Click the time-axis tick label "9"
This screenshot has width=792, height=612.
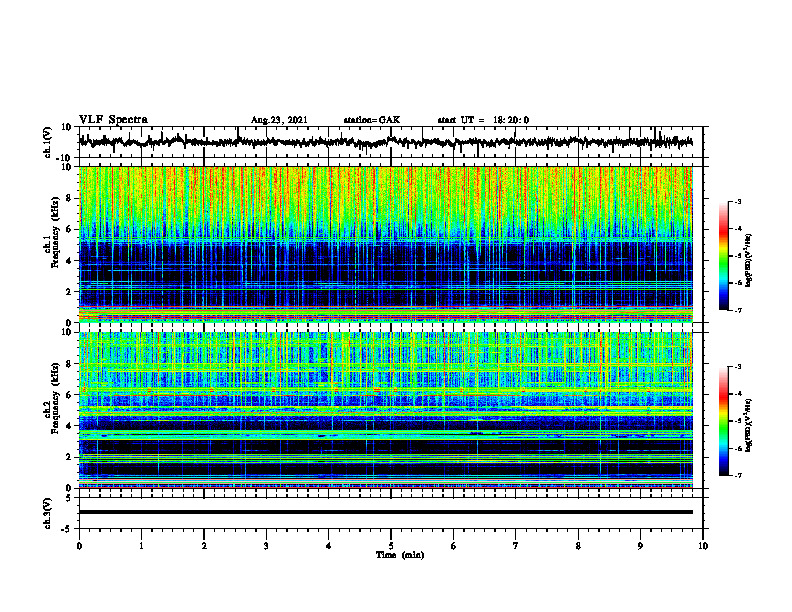click(640, 546)
